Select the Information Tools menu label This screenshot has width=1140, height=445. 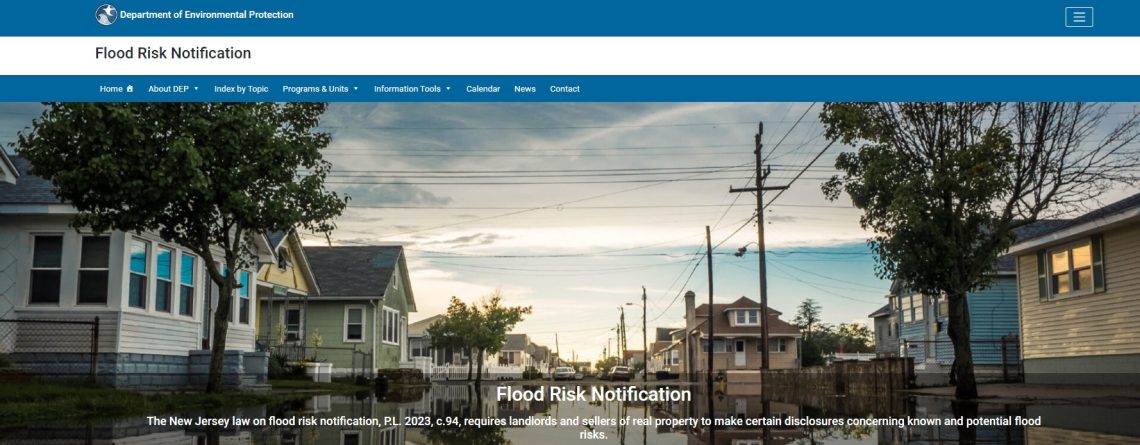407,89
